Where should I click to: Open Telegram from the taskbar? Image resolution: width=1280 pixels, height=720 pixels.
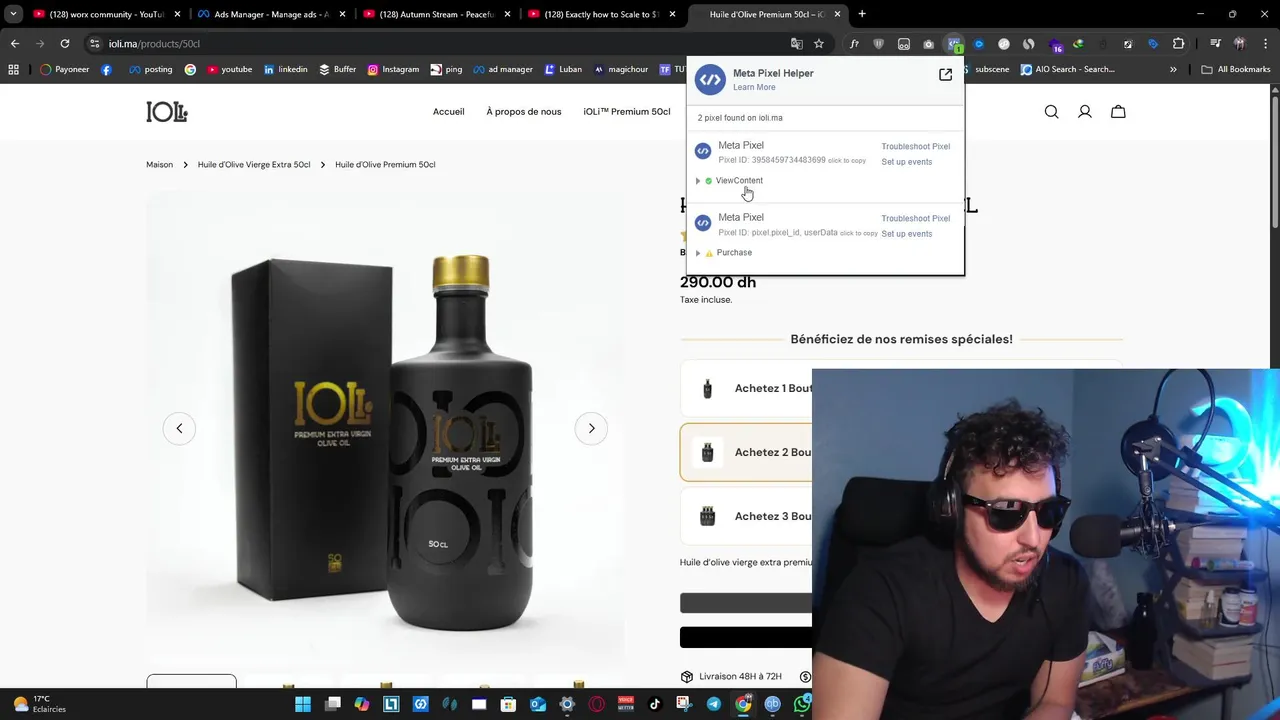[713, 704]
